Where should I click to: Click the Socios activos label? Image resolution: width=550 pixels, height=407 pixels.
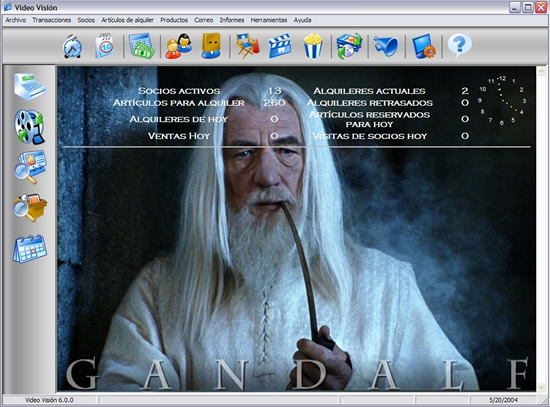179,91
